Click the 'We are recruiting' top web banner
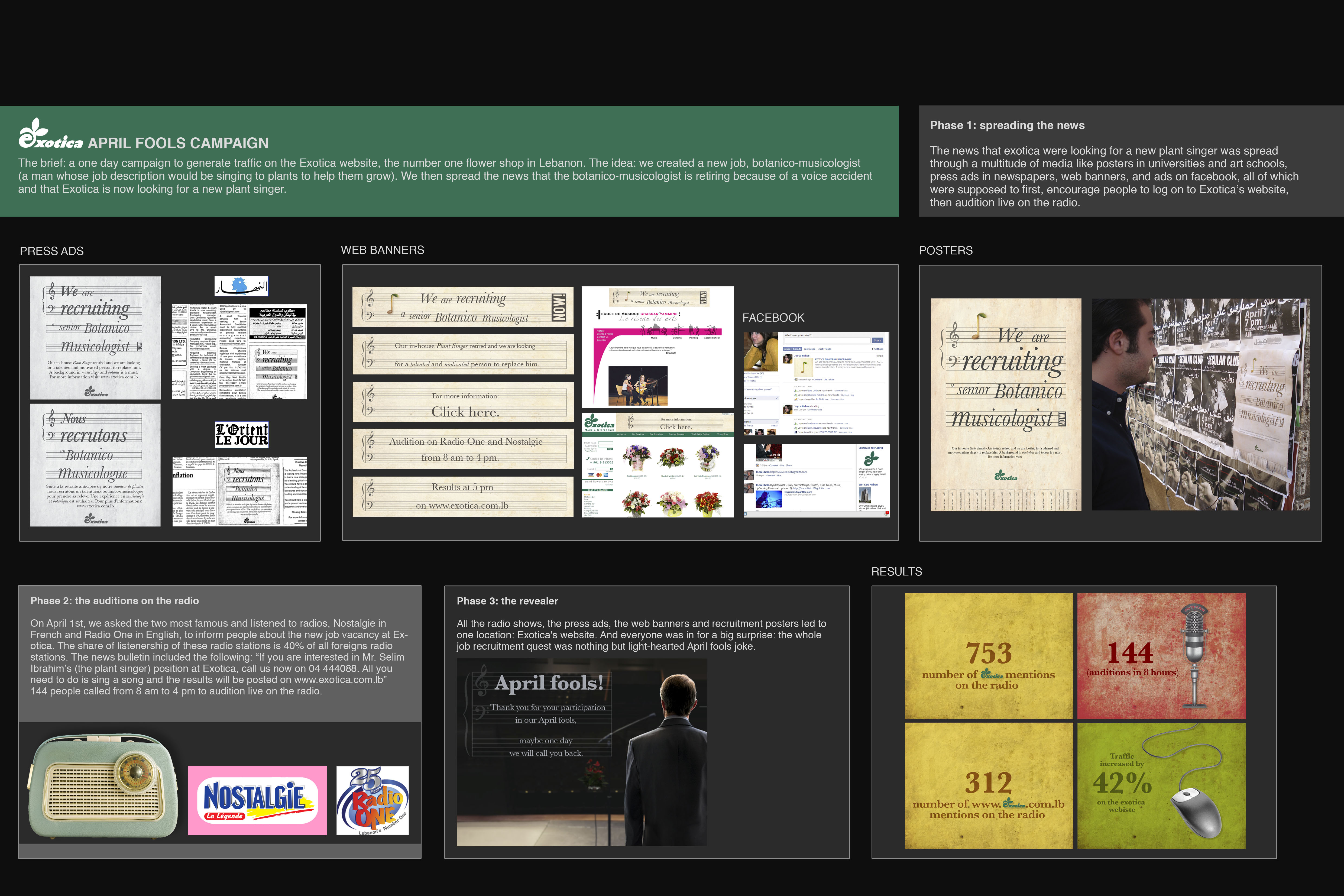 [x=463, y=308]
